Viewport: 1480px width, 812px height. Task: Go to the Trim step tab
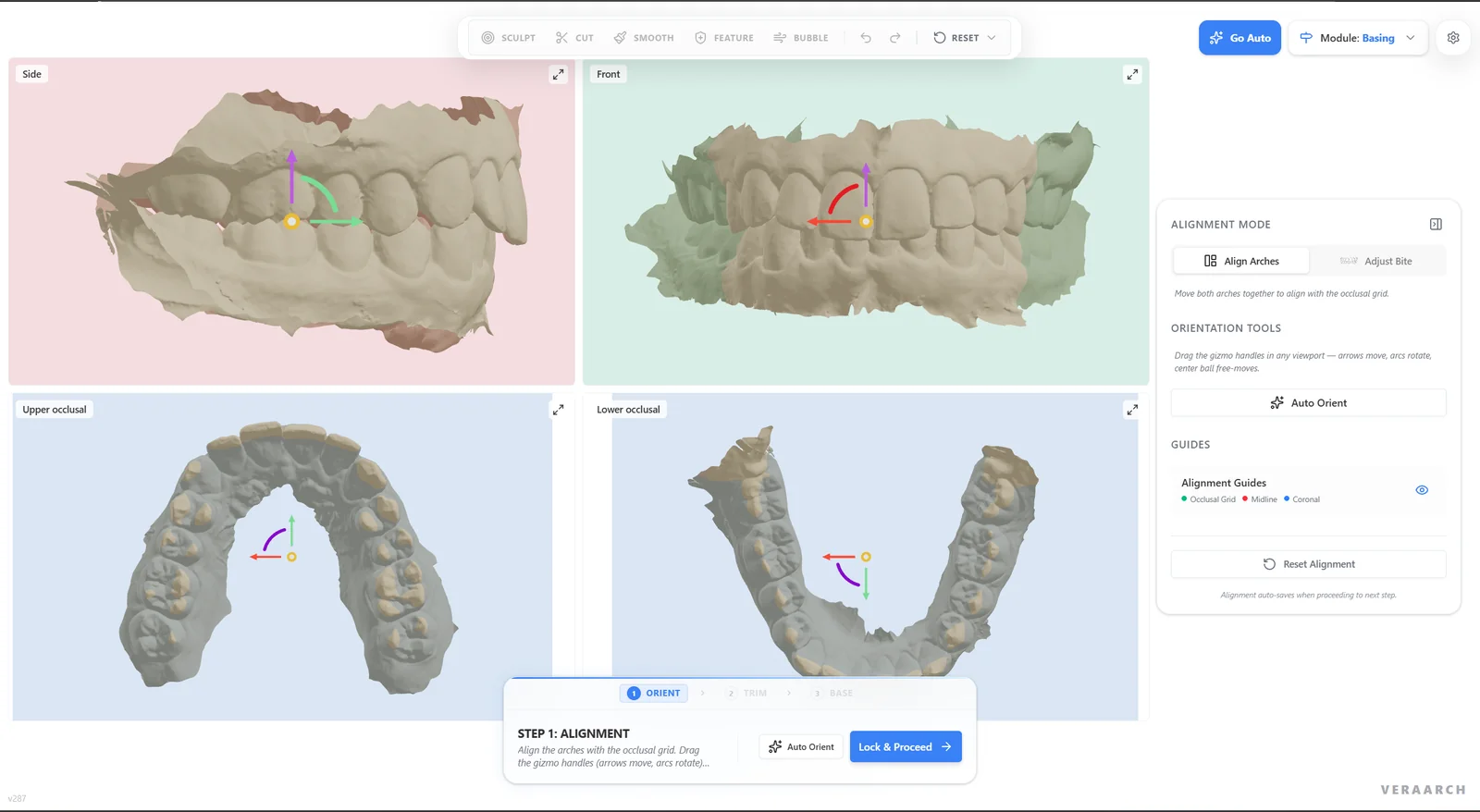click(x=746, y=694)
